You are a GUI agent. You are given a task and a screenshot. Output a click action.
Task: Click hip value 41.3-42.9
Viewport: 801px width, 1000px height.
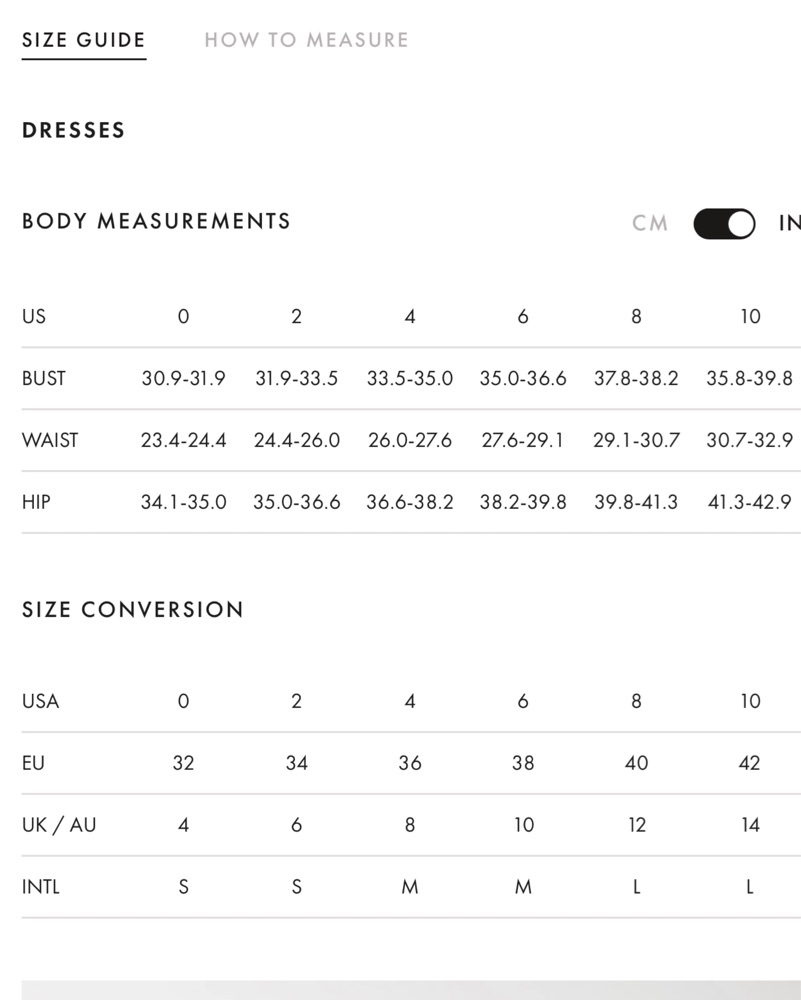750,502
